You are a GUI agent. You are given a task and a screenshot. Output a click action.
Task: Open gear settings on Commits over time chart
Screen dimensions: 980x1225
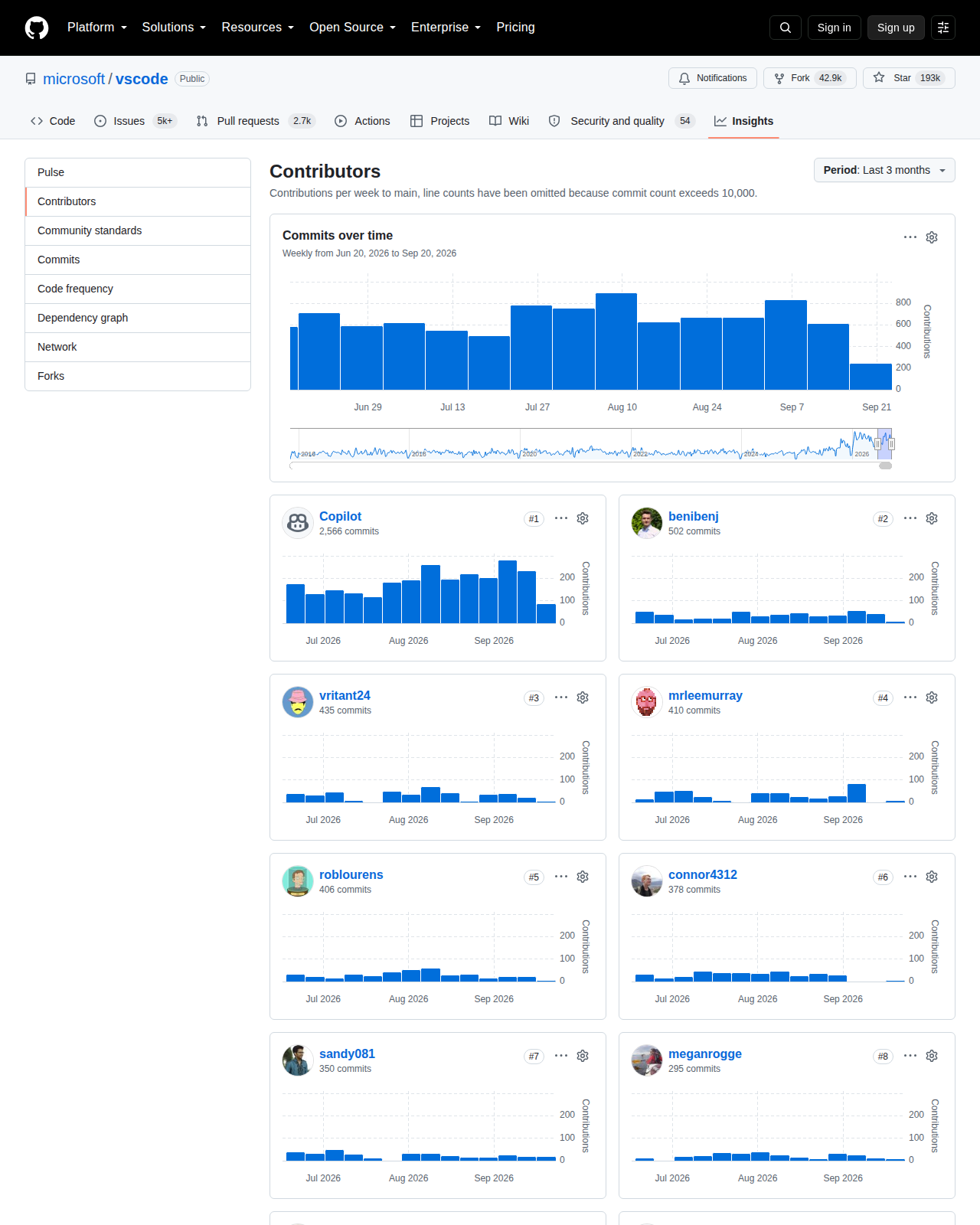pyautogui.click(x=932, y=237)
